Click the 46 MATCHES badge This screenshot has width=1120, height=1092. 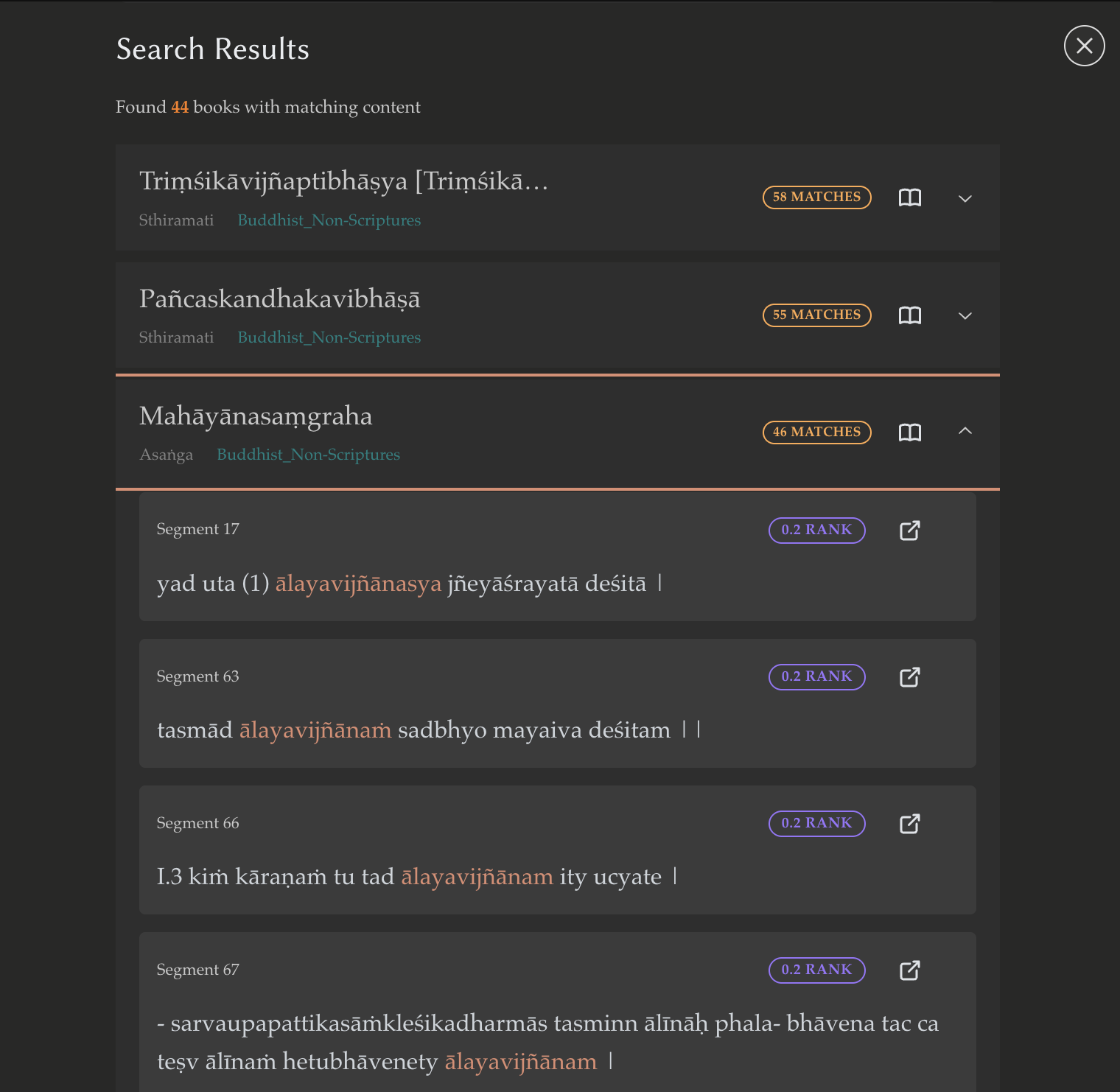816,432
